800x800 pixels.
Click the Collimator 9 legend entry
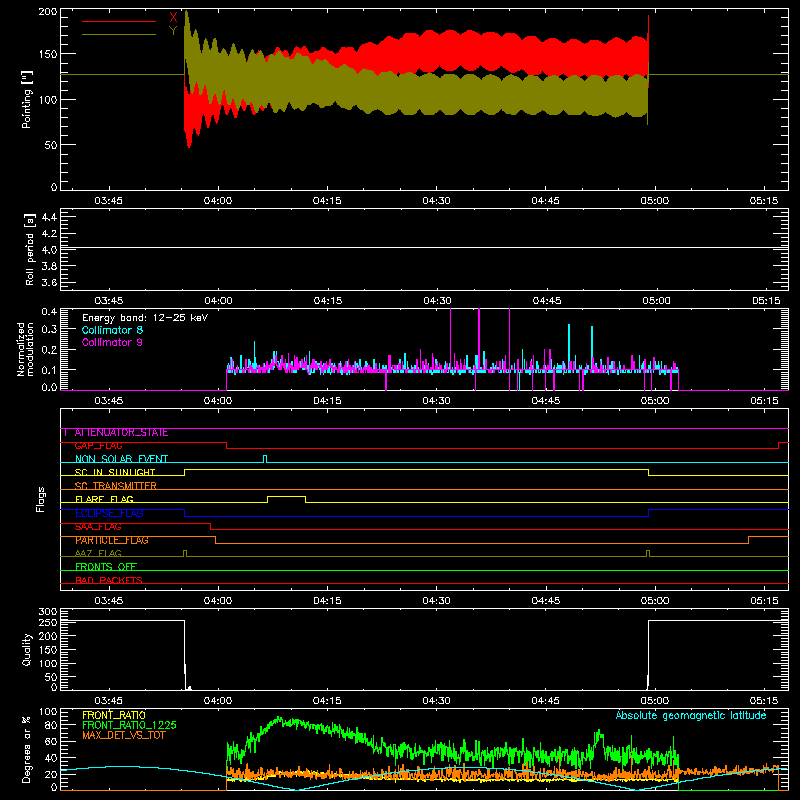point(112,342)
